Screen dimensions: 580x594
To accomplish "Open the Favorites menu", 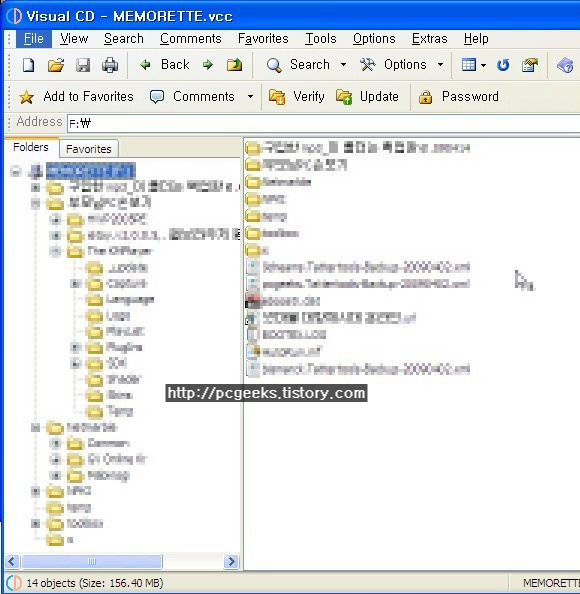I will 263,39.
